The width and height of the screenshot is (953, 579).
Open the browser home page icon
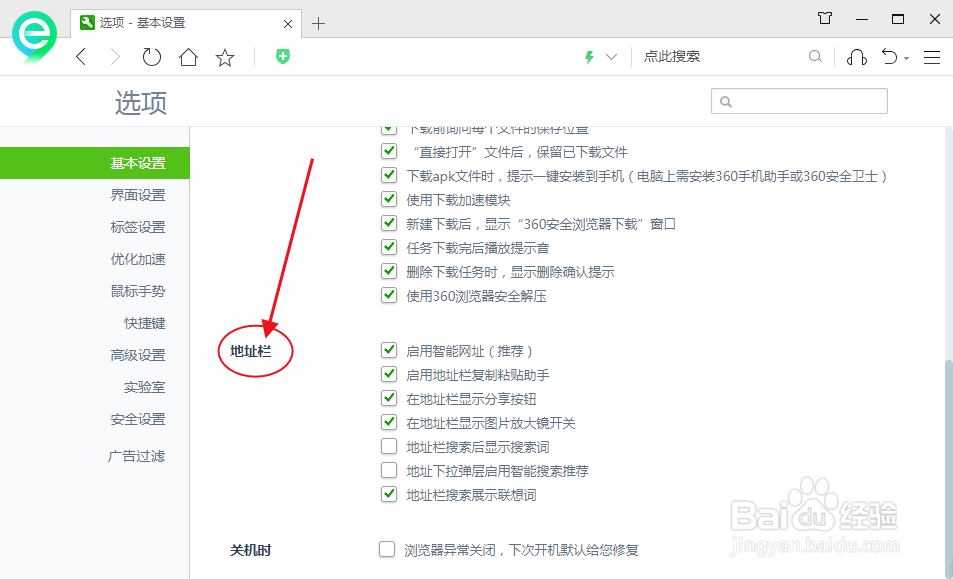[x=187, y=57]
